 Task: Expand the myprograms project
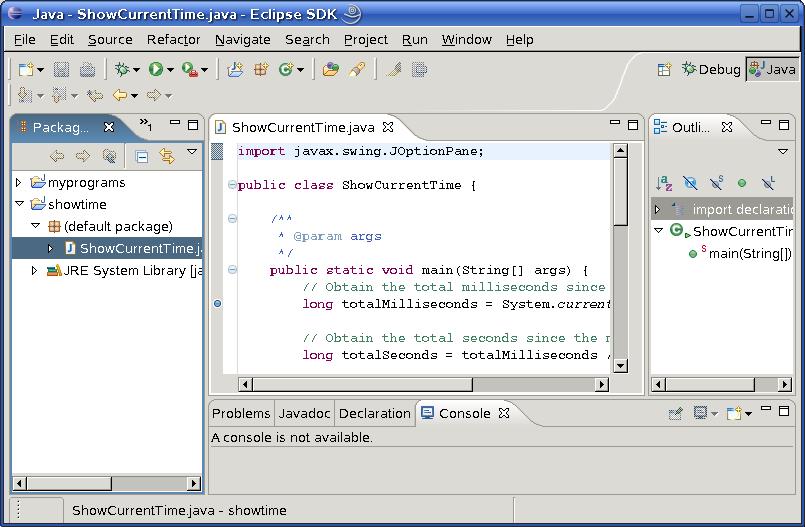coord(18,183)
